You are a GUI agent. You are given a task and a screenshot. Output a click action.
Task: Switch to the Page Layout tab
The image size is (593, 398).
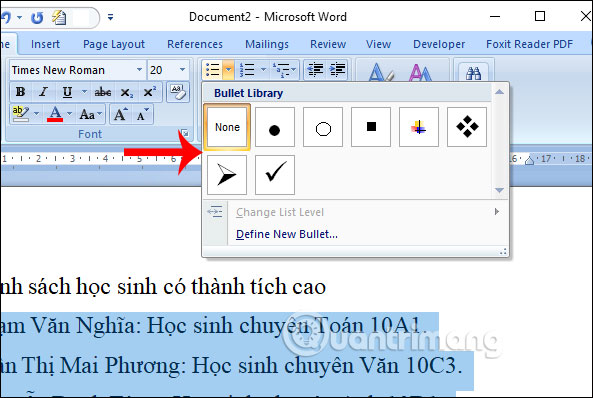pos(114,44)
